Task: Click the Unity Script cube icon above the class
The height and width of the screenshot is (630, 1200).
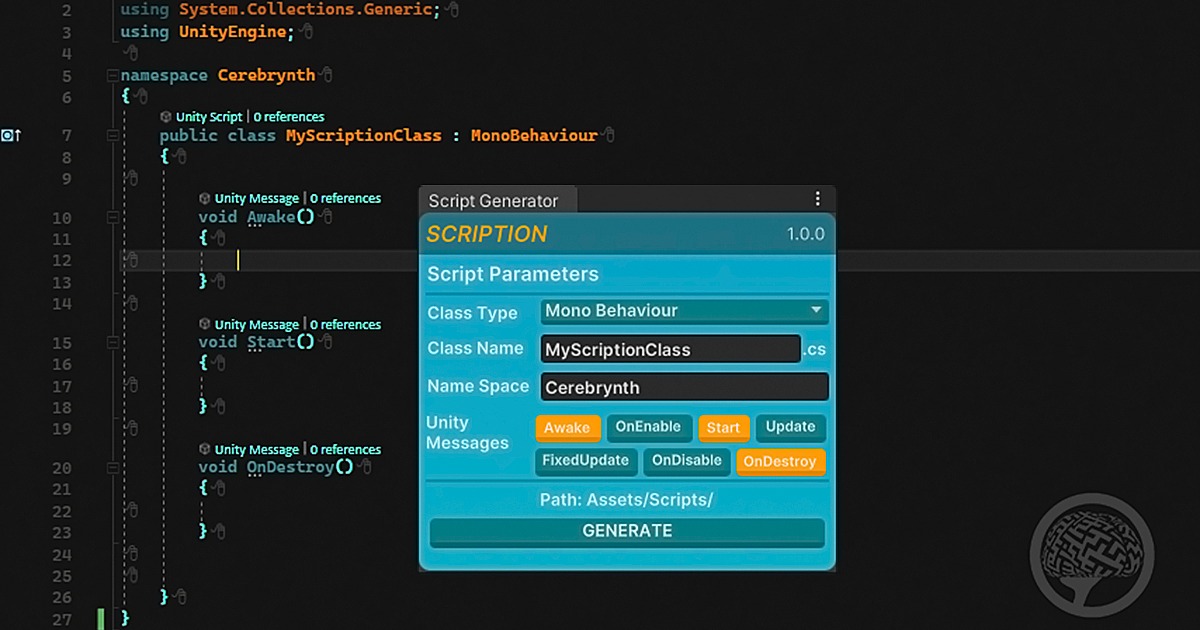Action: (166, 117)
